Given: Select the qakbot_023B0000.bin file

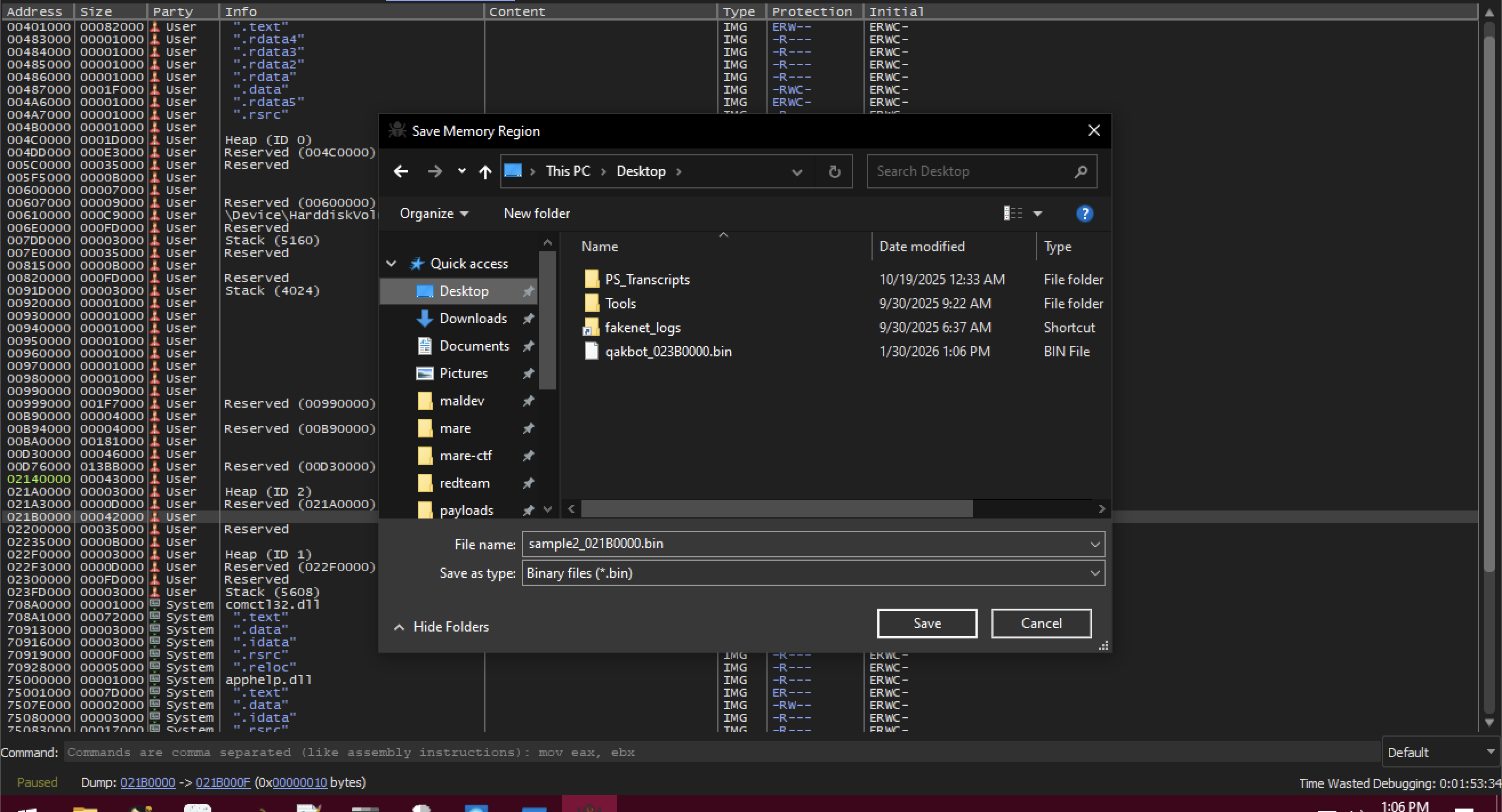Looking at the screenshot, I should 668,351.
